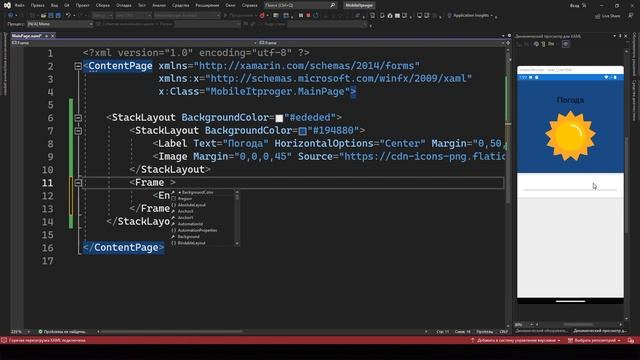Click the #ededed color swatch
This screenshot has width=640, height=360.
(x=279, y=118)
